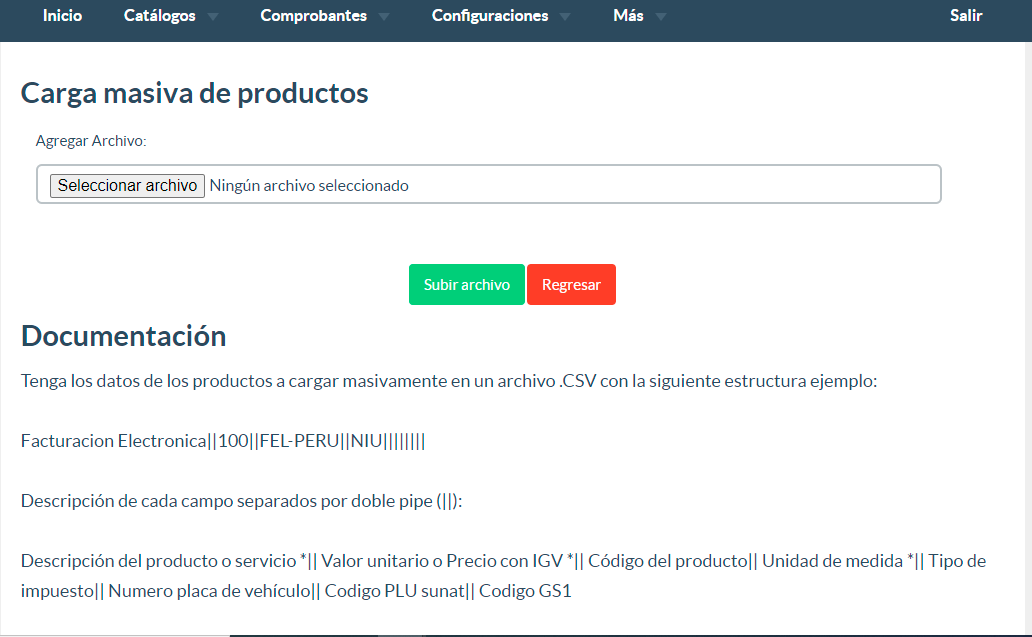1032x637 pixels.
Task: Click the 'Codigo PLU sunat' field description
Action: [x=394, y=591]
